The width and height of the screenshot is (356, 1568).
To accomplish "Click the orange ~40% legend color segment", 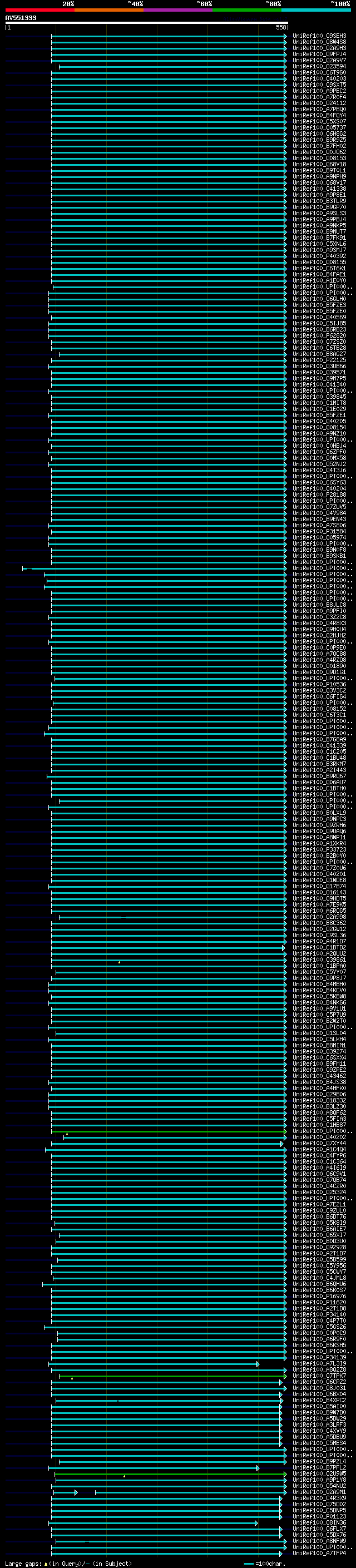I will [x=109, y=10].
